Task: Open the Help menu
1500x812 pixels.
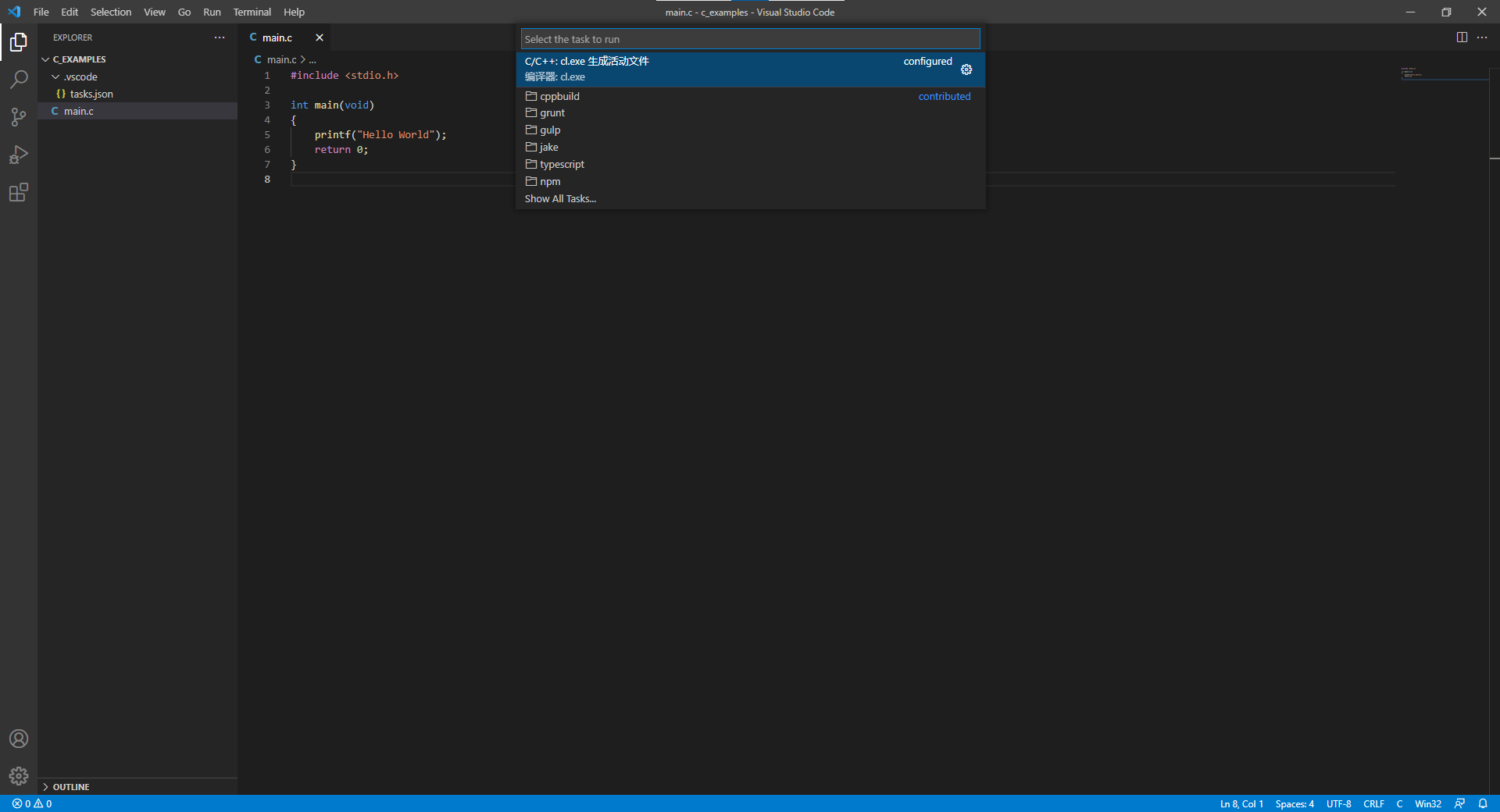Action: (x=294, y=12)
